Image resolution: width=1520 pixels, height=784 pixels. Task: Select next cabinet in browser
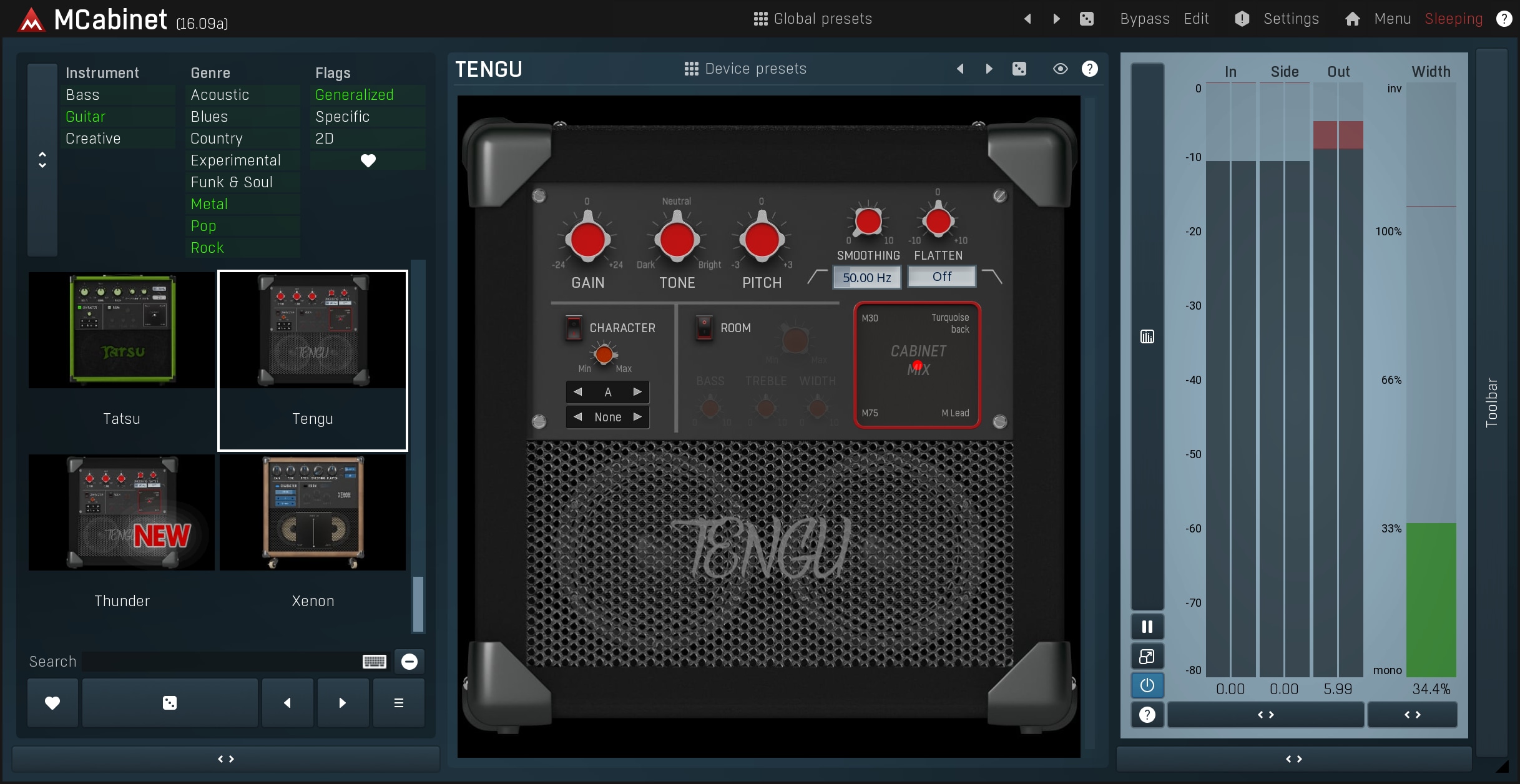342,703
